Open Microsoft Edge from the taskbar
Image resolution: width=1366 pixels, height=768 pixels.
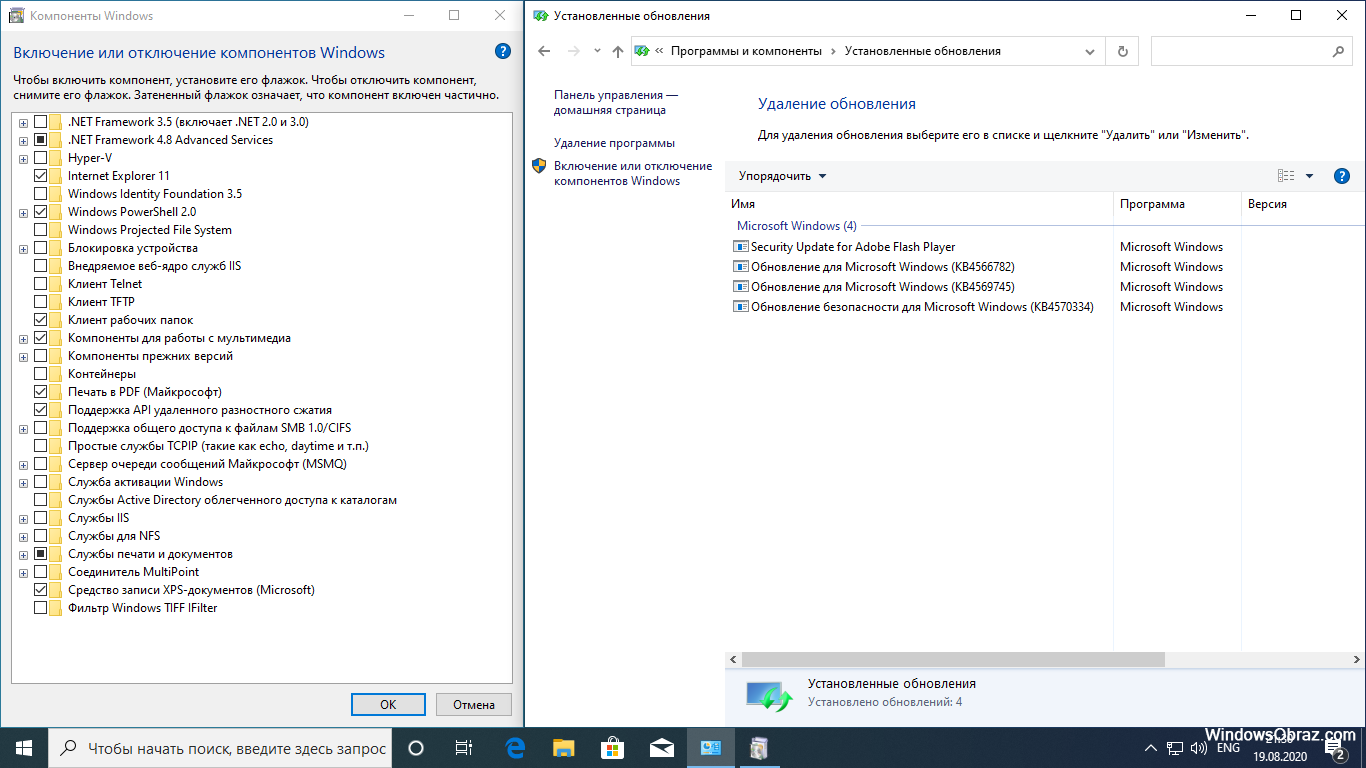[516, 748]
